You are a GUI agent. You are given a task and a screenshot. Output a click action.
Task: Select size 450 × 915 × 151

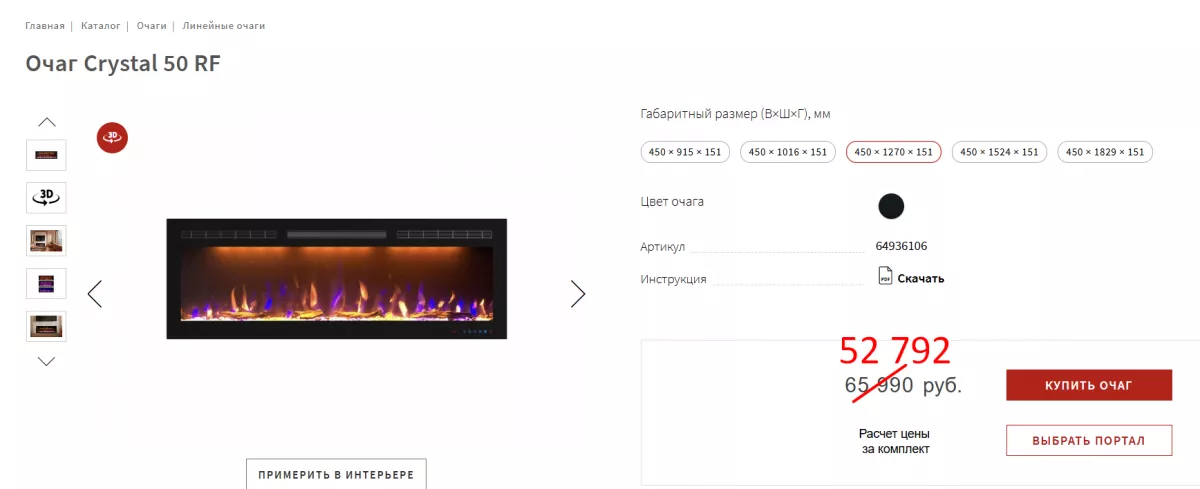click(685, 152)
